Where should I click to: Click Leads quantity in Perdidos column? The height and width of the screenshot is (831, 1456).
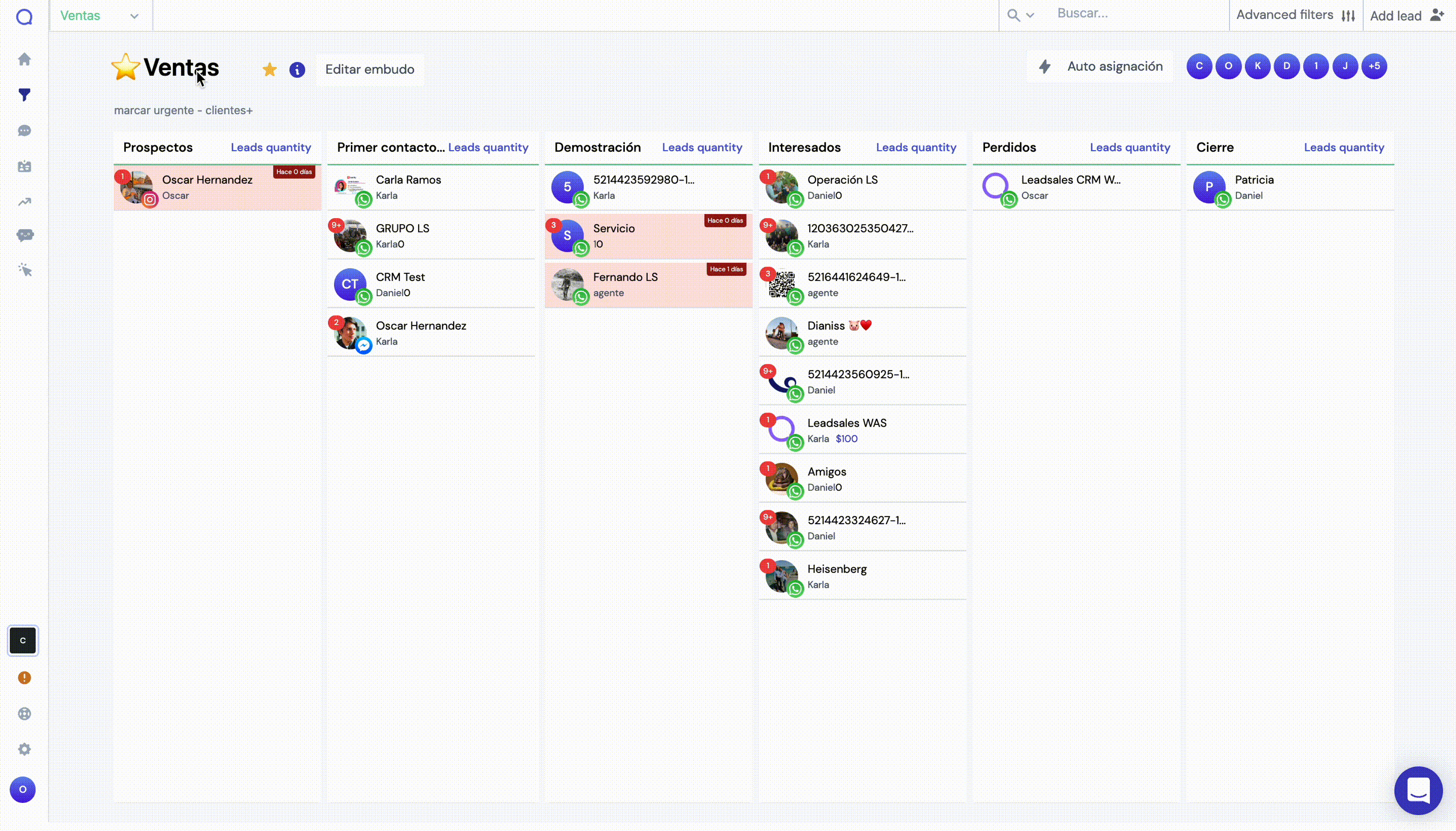click(x=1130, y=147)
